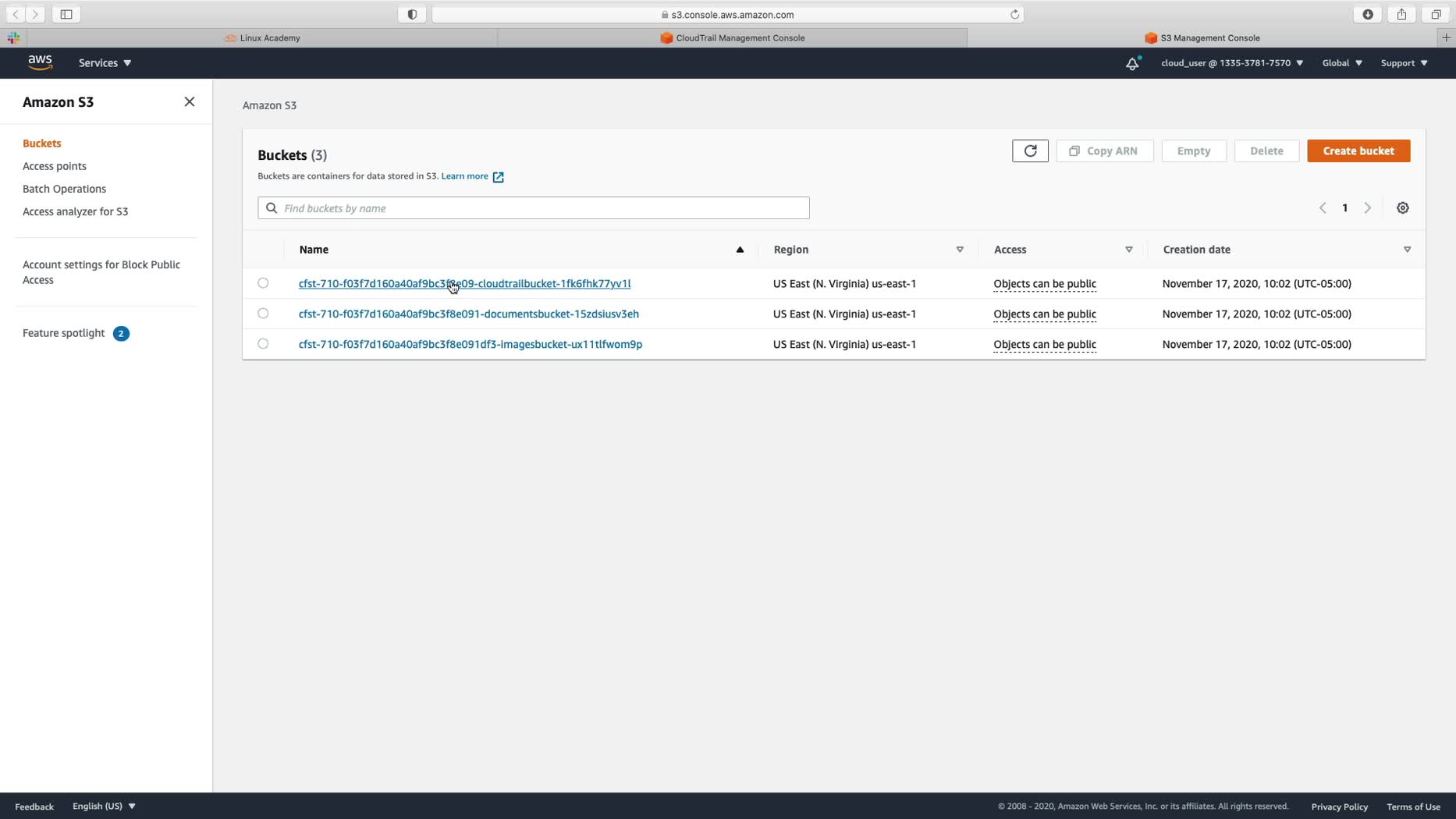
Task: Click the Create bucket button
Action: click(x=1358, y=151)
